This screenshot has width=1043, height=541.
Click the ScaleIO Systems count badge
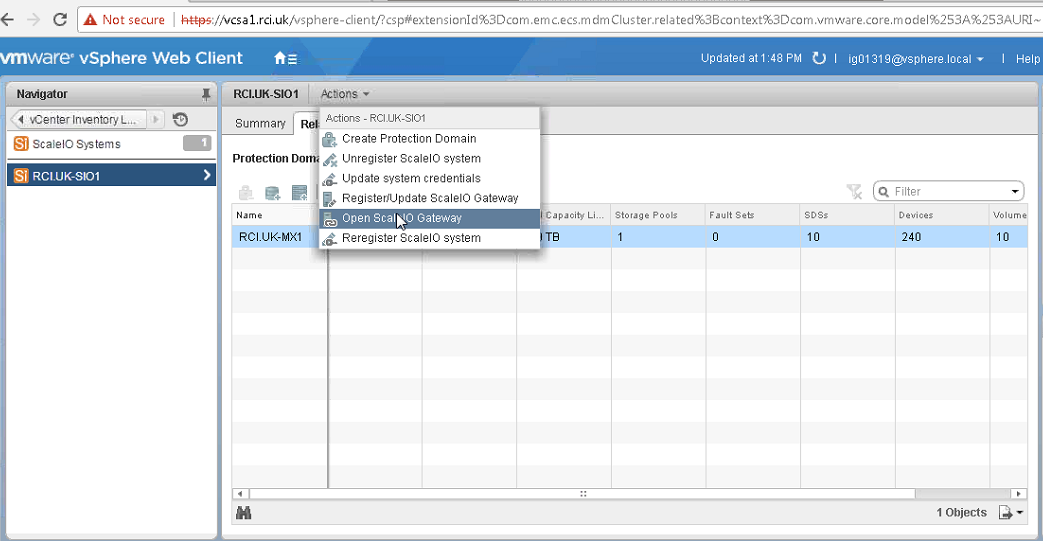[x=197, y=143]
